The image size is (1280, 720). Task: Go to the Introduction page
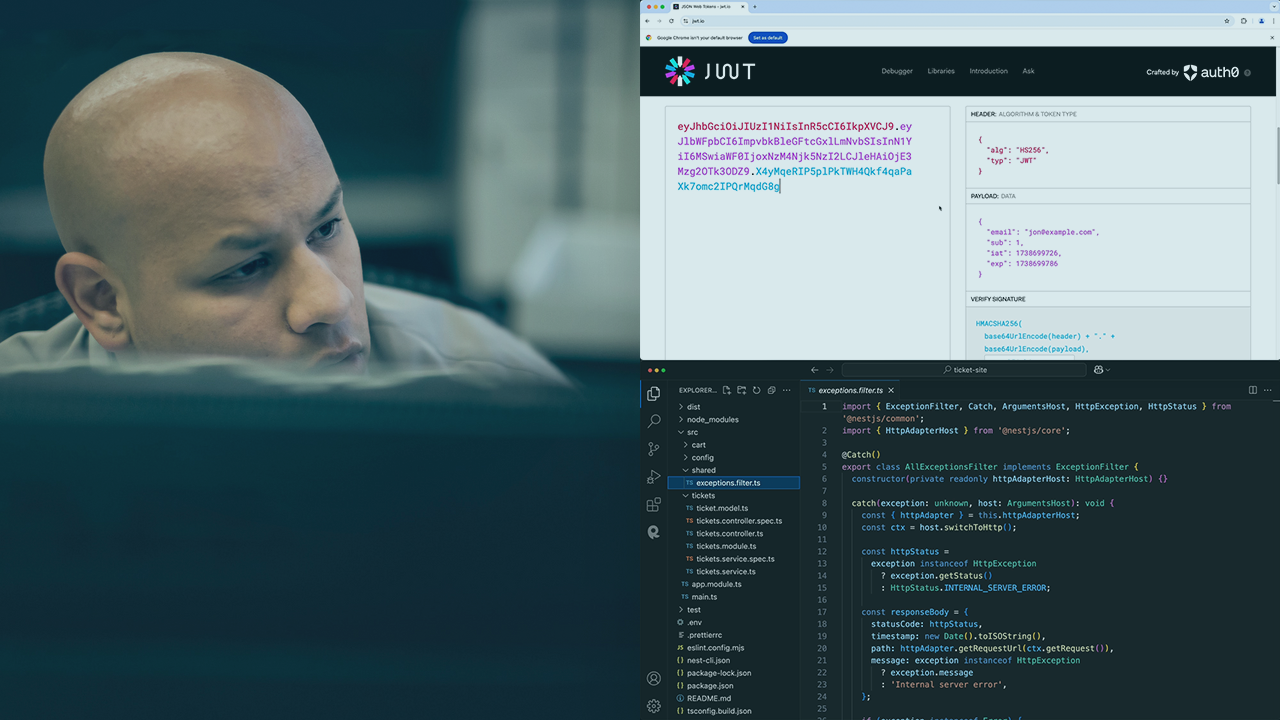click(x=988, y=71)
